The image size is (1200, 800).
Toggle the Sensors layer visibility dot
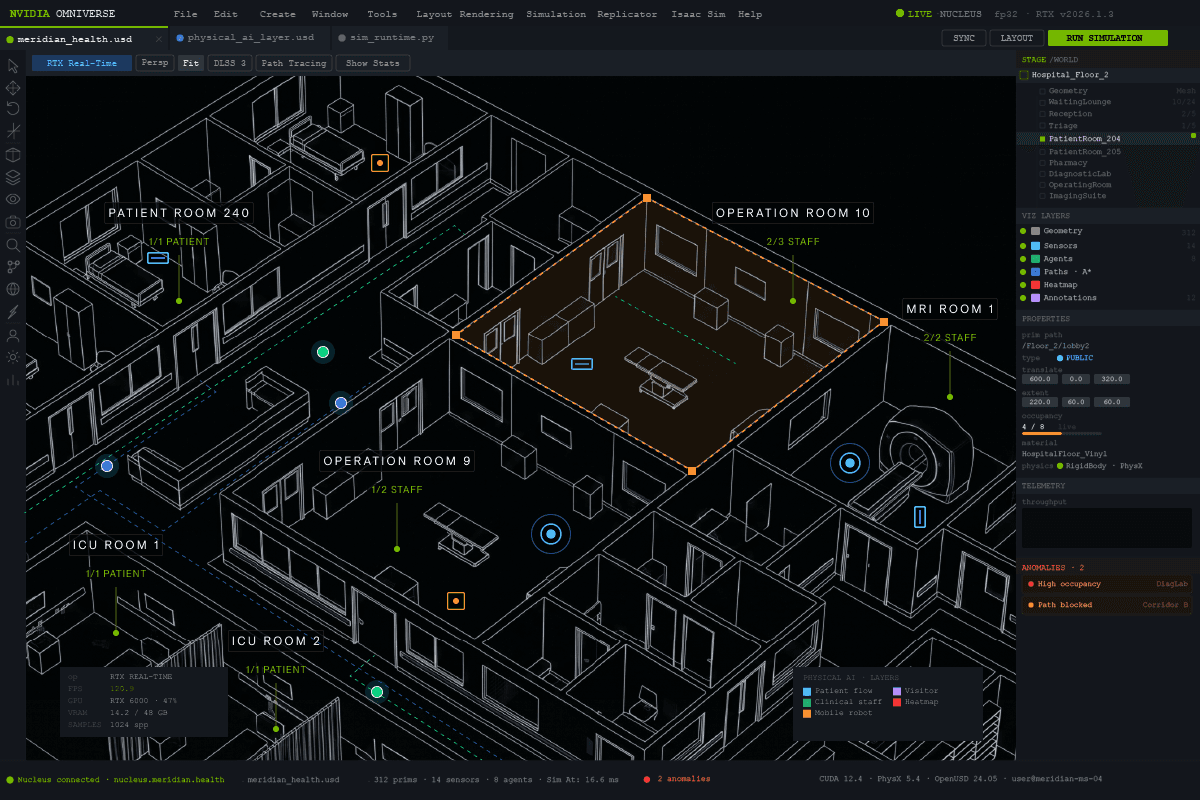[x=1023, y=246]
